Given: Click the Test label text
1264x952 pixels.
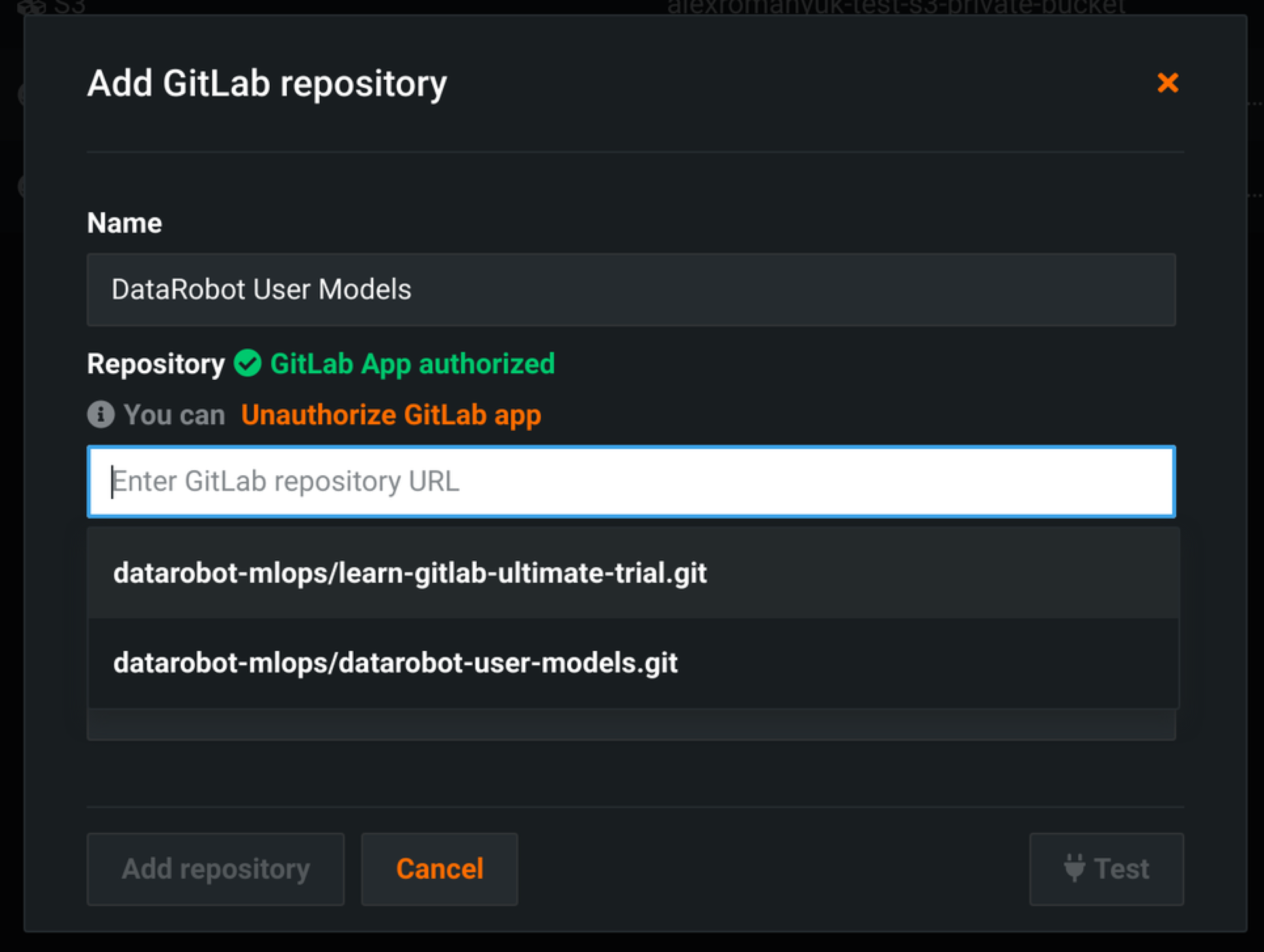Looking at the screenshot, I should pyautogui.click(x=1121, y=869).
